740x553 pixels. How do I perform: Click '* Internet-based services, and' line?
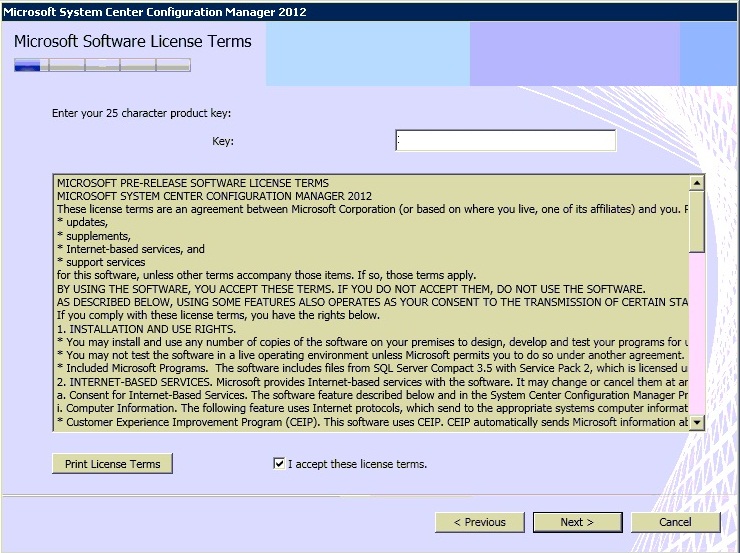click(x=131, y=249)
